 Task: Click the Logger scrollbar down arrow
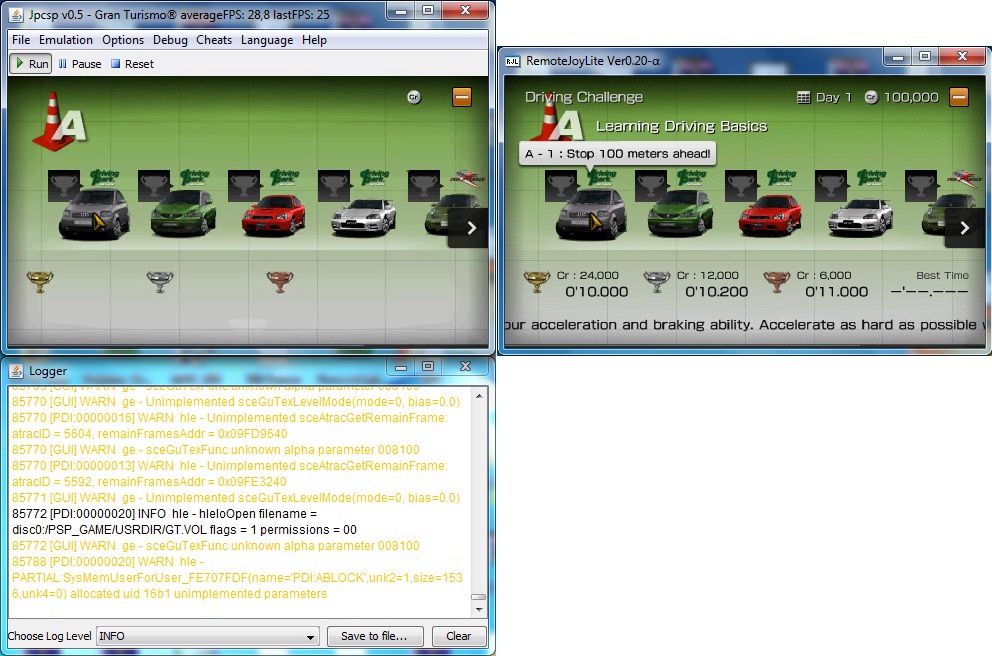[x=479, y=610]
